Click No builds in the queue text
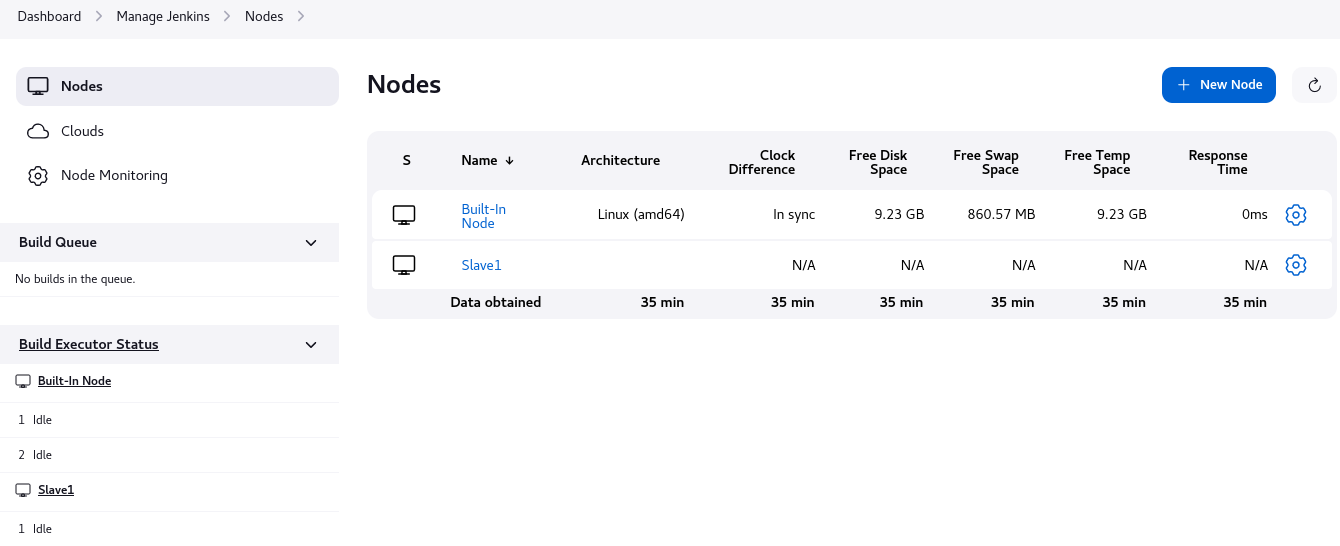This screenshot has height=546, width=1340. (75, 279)
